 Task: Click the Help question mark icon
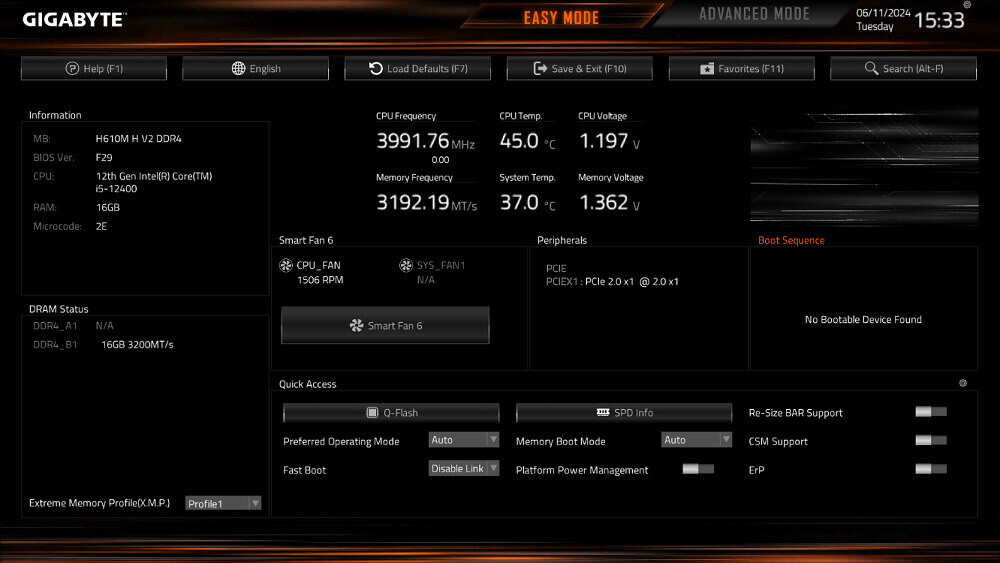72,68
